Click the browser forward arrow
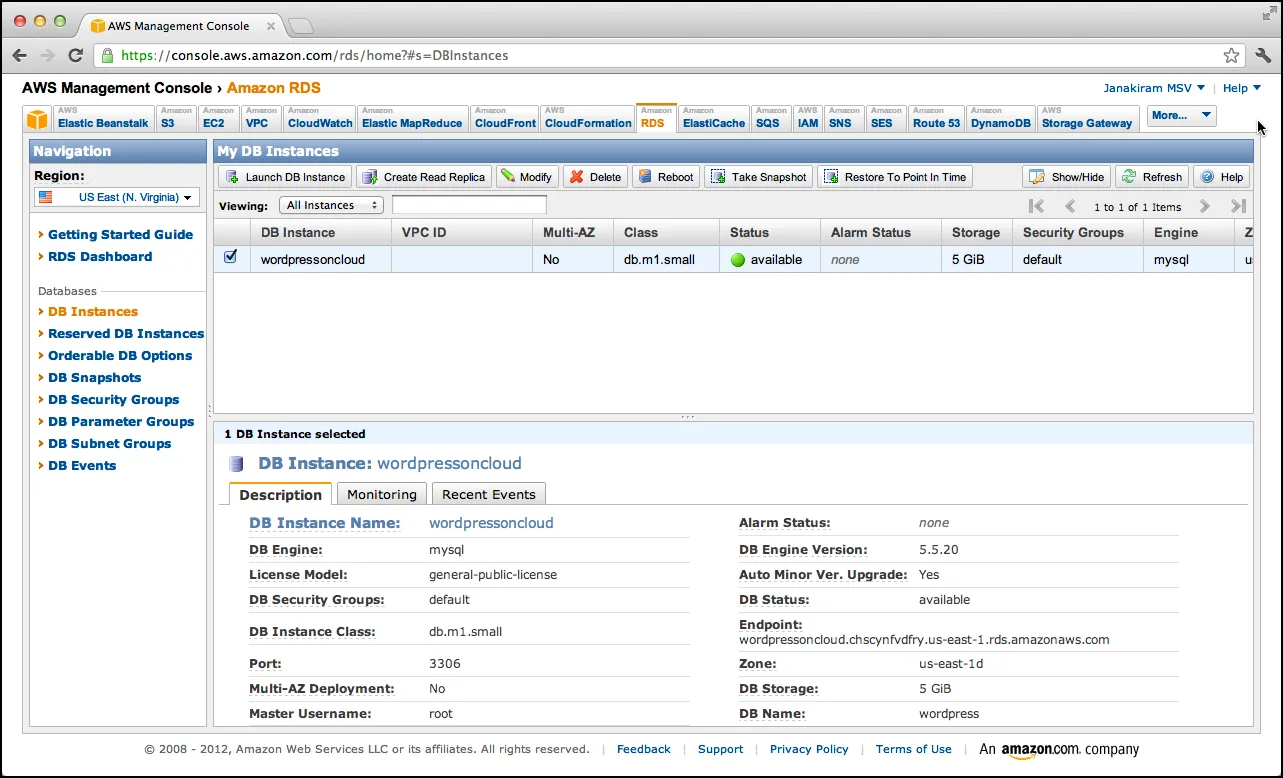 (47, 56)
